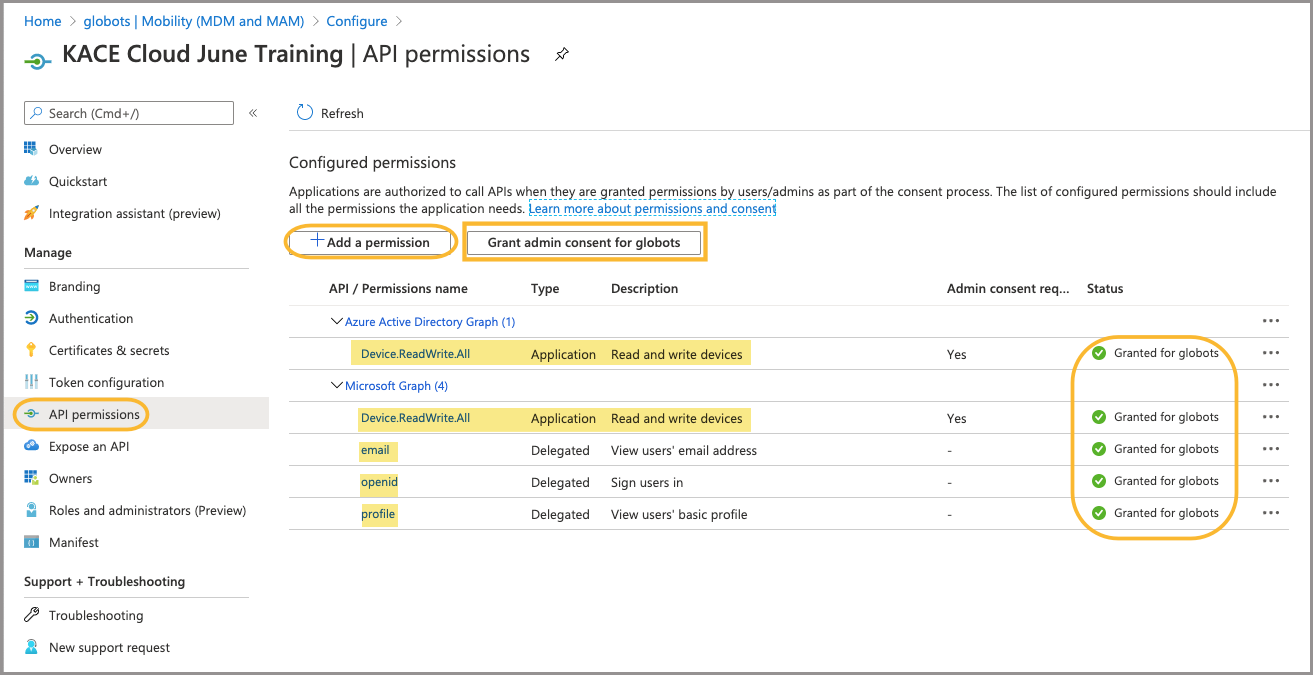Select API permissions in sidebar menu
The height and width of the screenshot is (675, 1313).
point(94,414)
